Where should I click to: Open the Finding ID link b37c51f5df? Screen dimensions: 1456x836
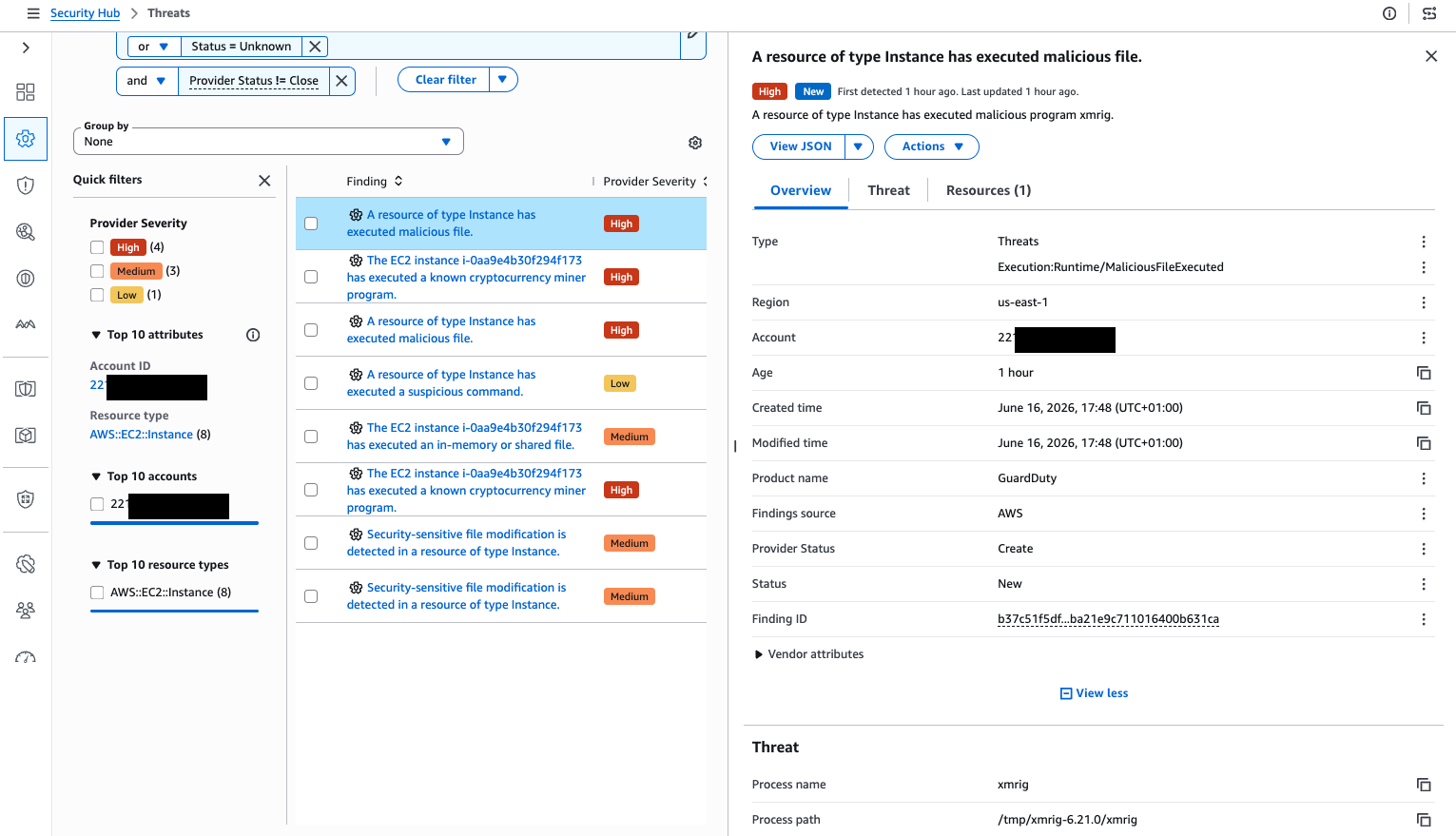click(x=1108, y=619)
